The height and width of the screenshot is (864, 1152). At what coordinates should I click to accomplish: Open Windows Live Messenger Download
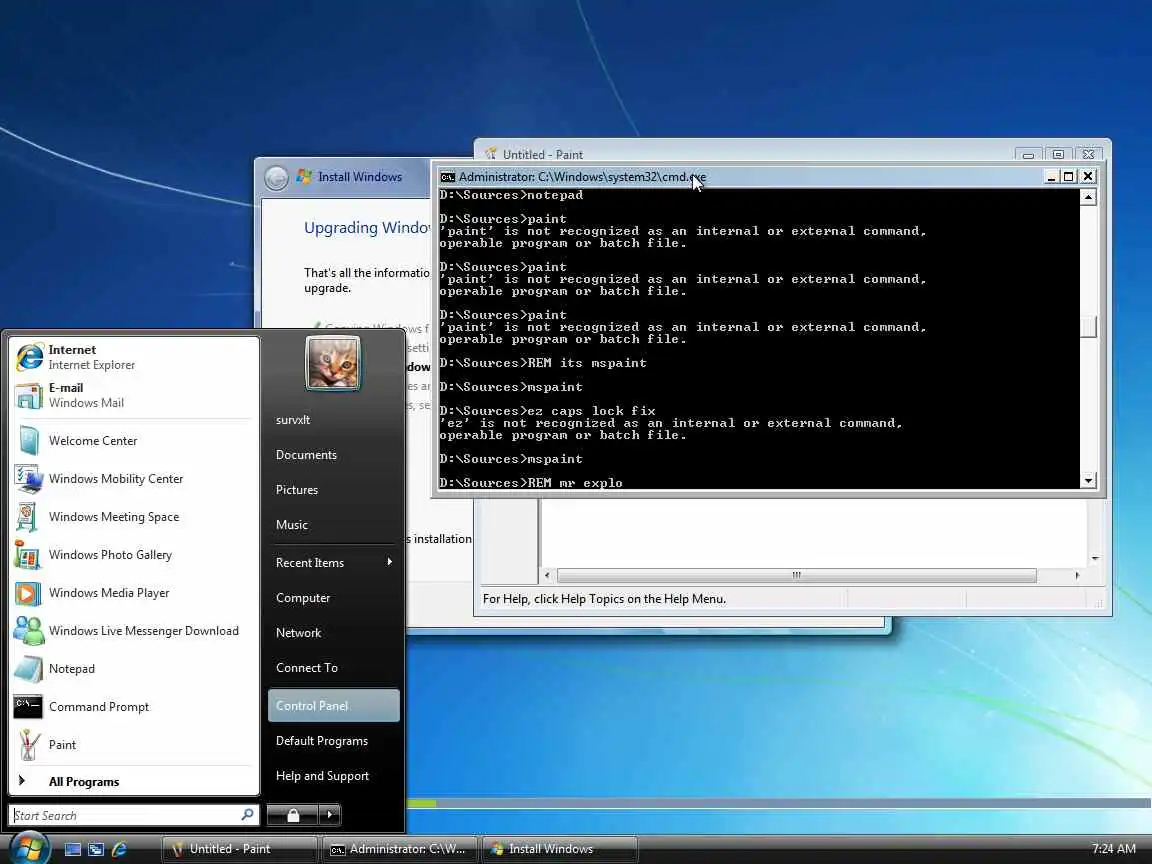pyautogui.click(x=134, y=631)
